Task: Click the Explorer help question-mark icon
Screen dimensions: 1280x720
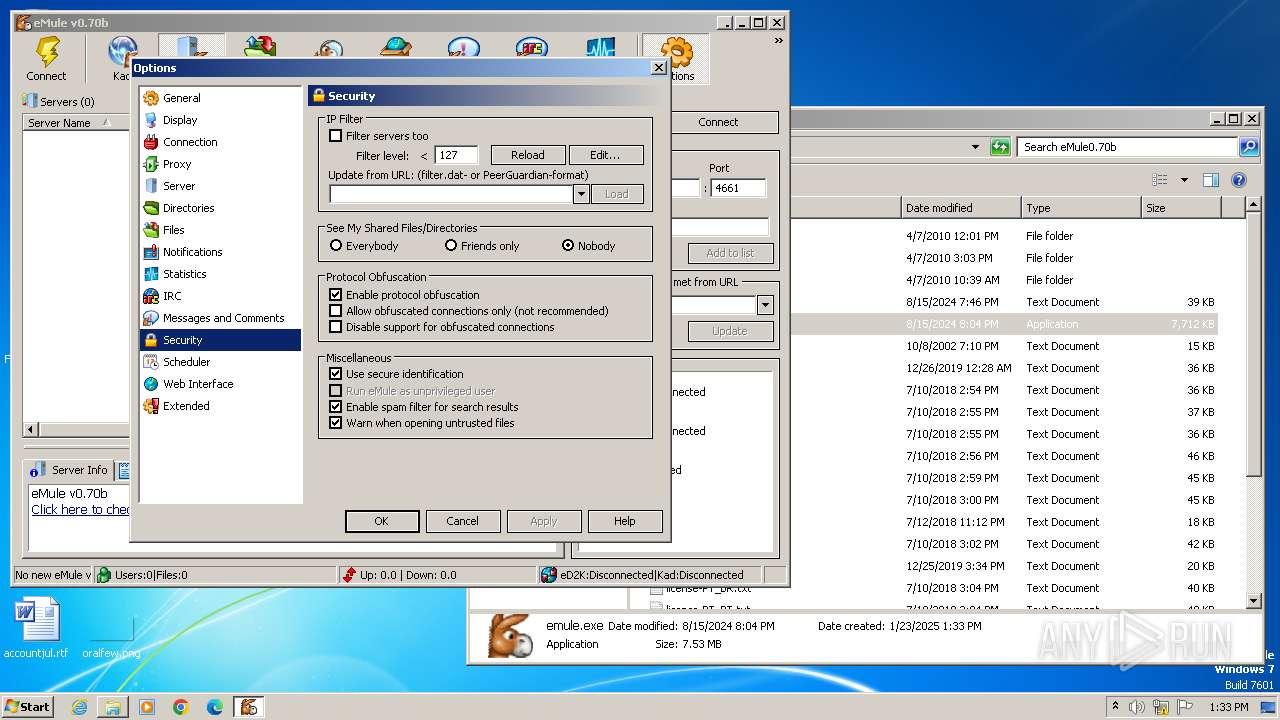Action: click(x=1239, y=181)
